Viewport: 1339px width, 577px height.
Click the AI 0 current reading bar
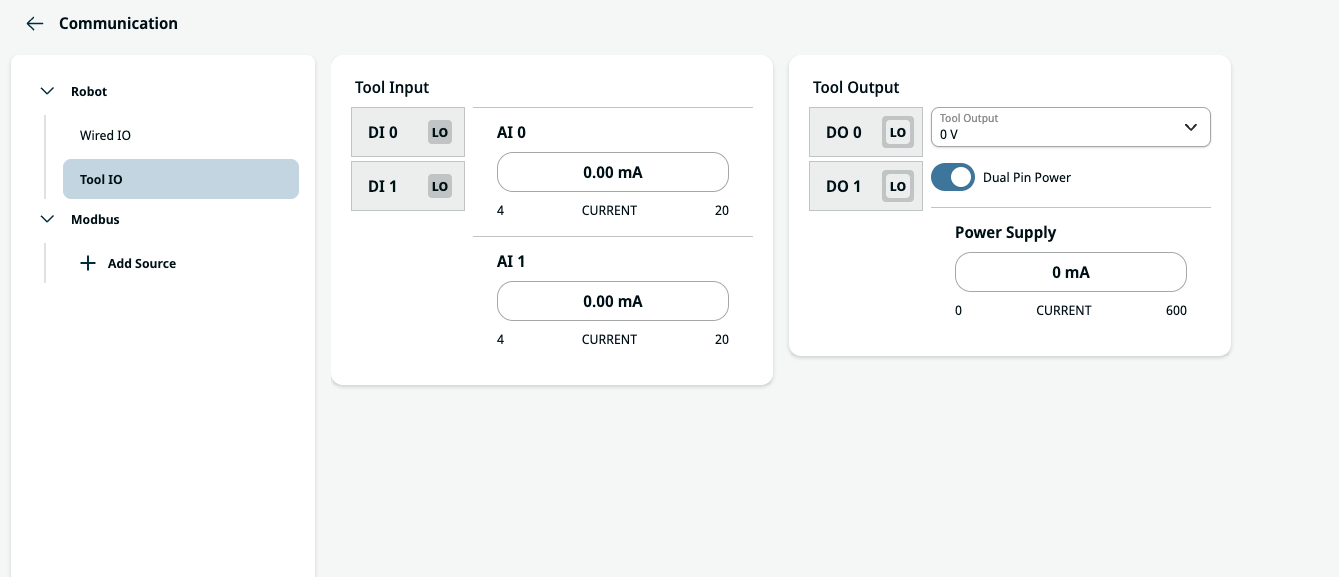612,172
